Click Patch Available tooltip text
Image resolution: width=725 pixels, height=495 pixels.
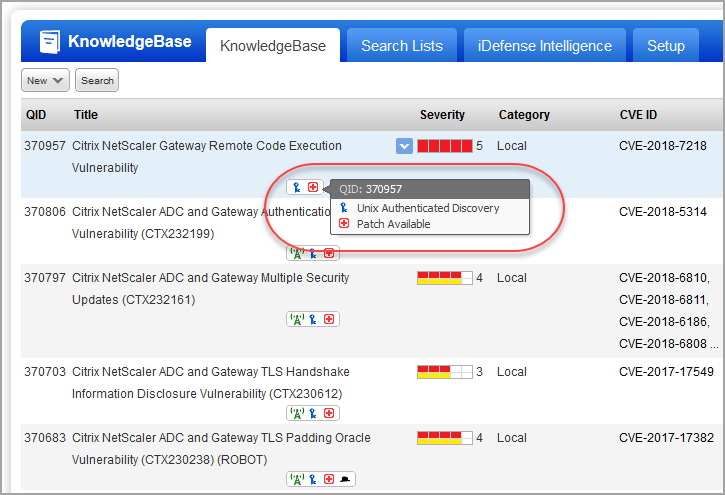tap(393, 224)
